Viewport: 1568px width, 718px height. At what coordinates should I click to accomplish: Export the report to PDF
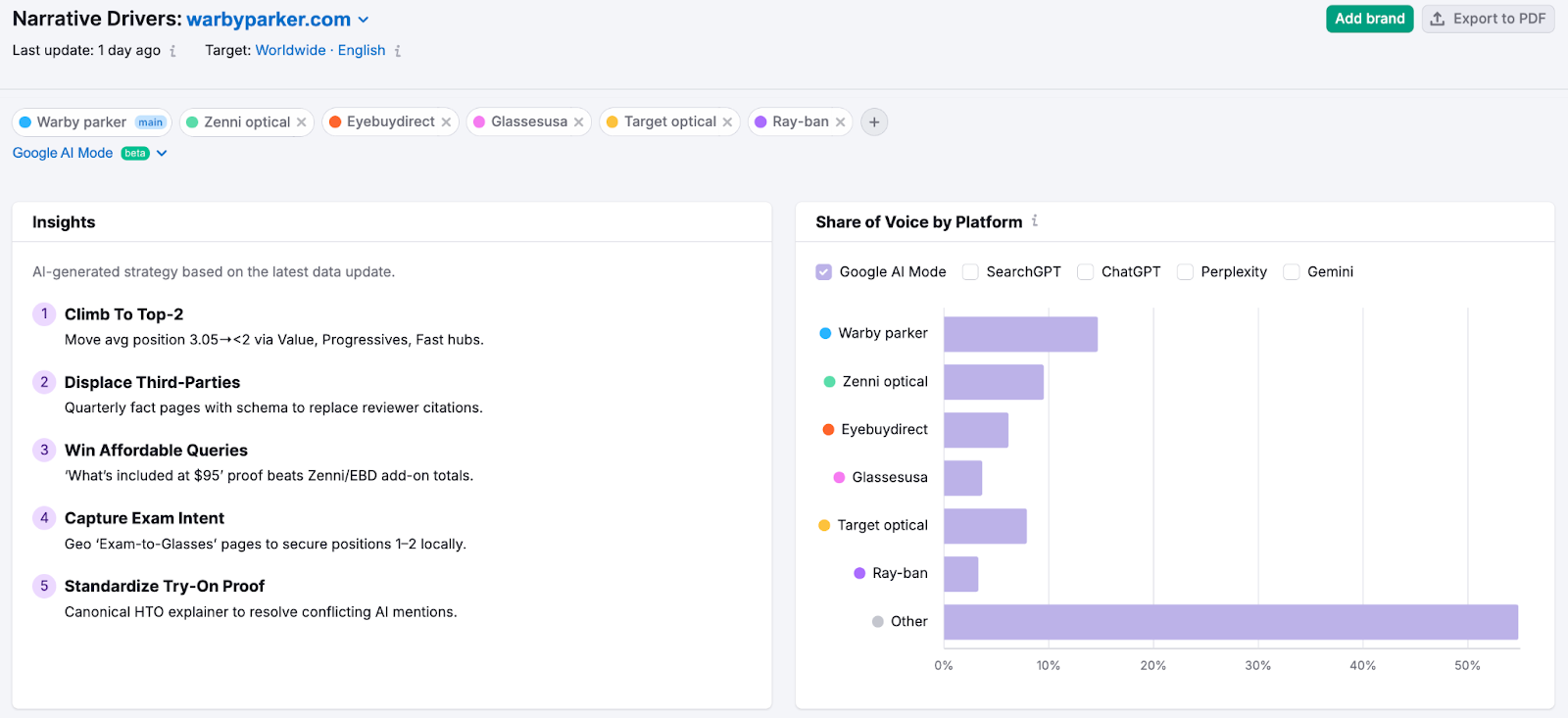point(1488,19)
